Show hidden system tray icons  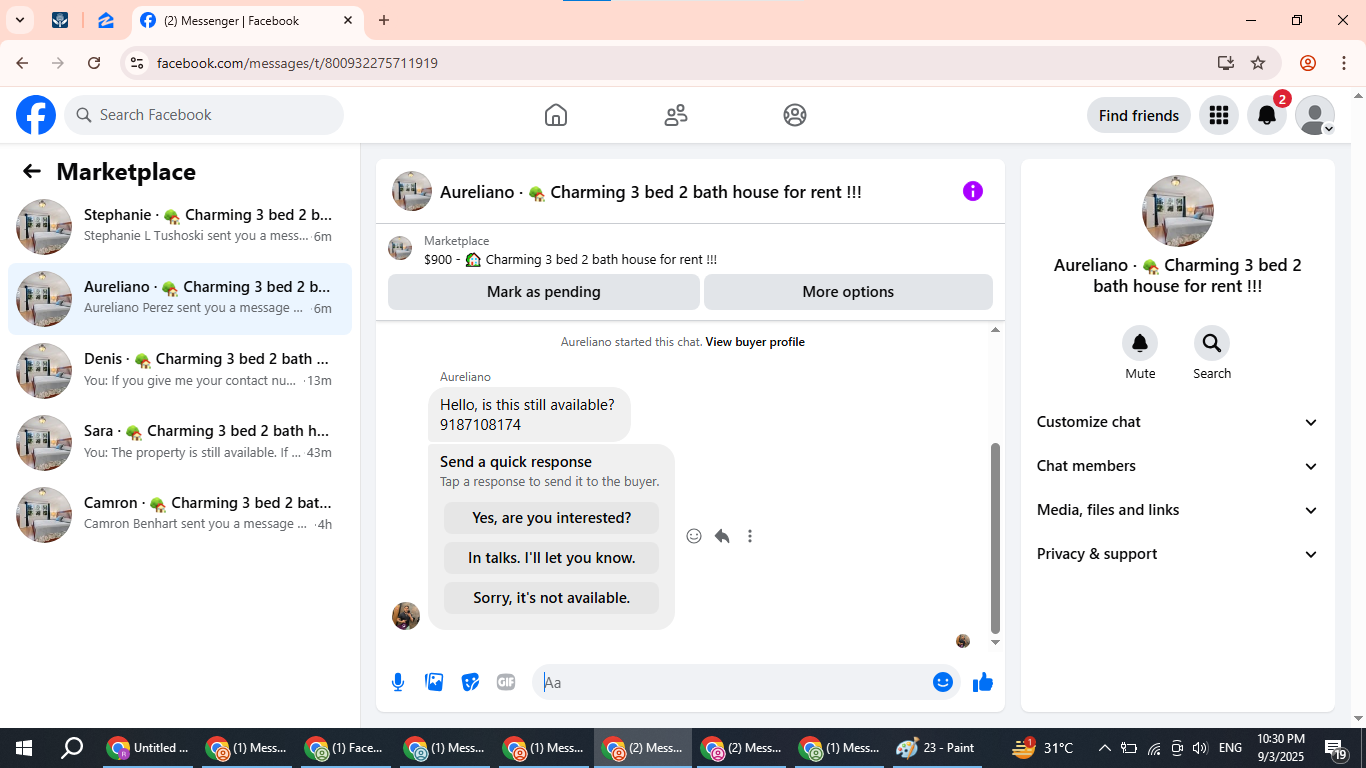coord(1104,748)
